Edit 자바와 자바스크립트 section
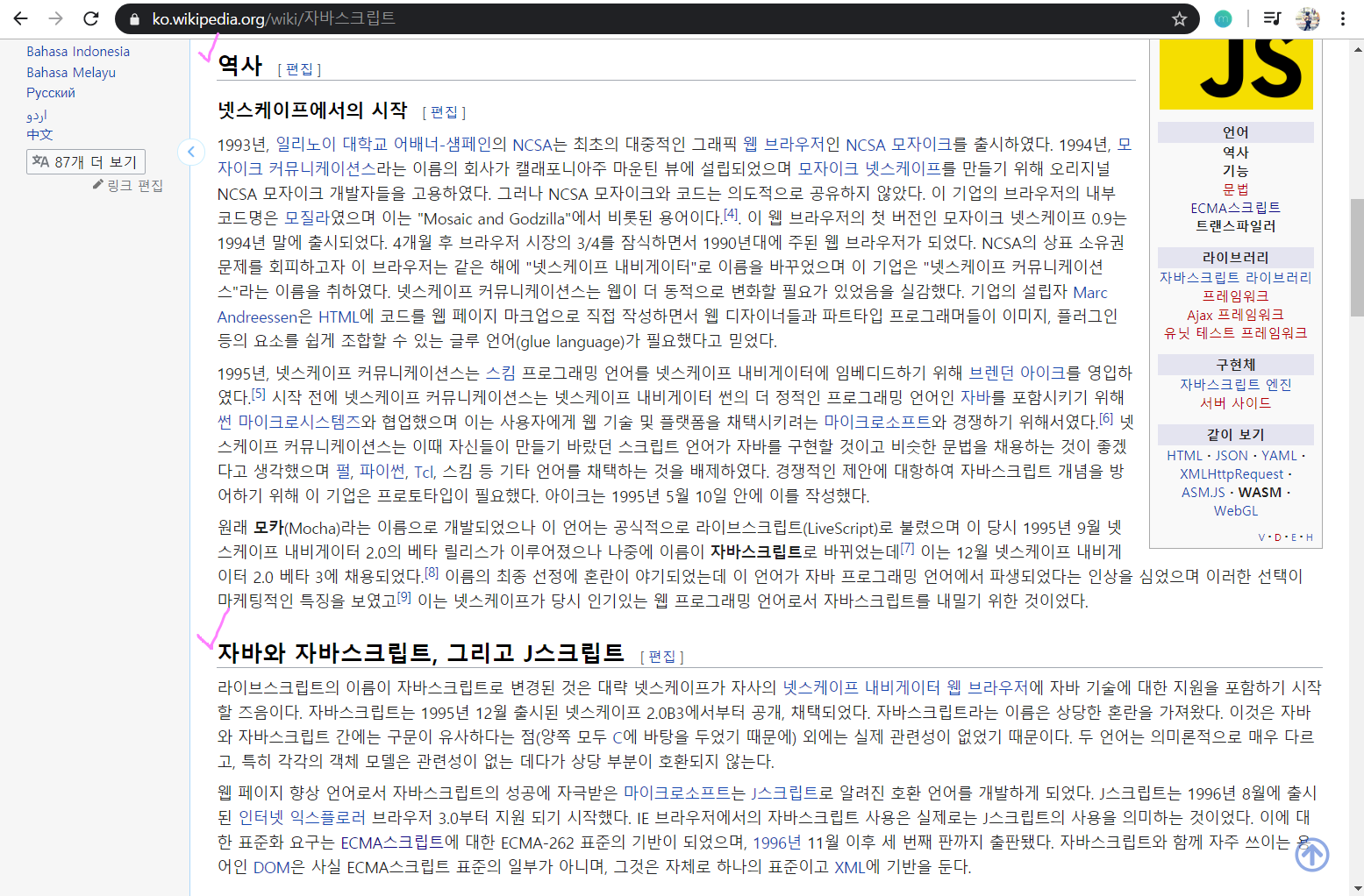 click(661, 656)
